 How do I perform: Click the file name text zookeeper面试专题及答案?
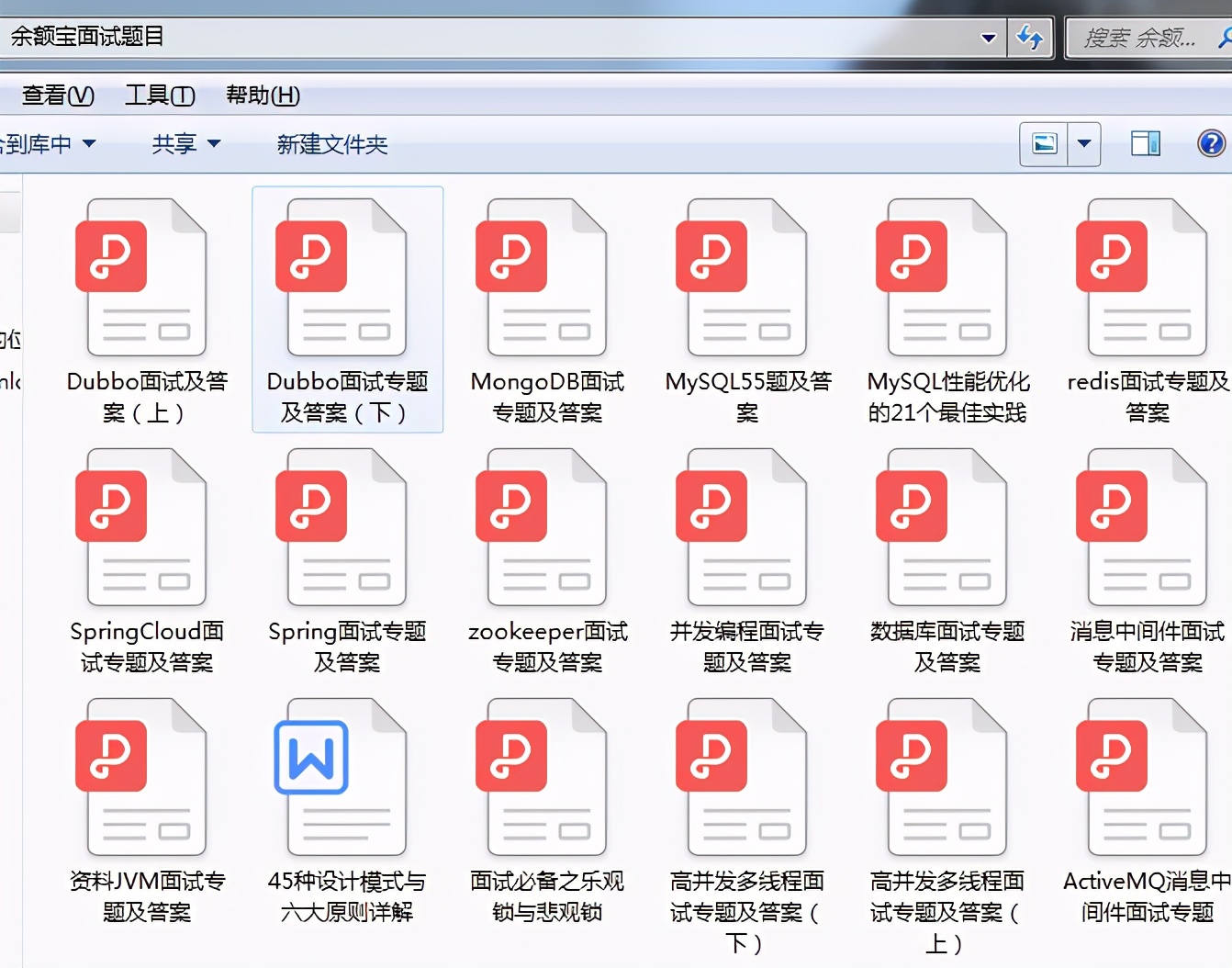pyautogui.click(x=548, y=647)
